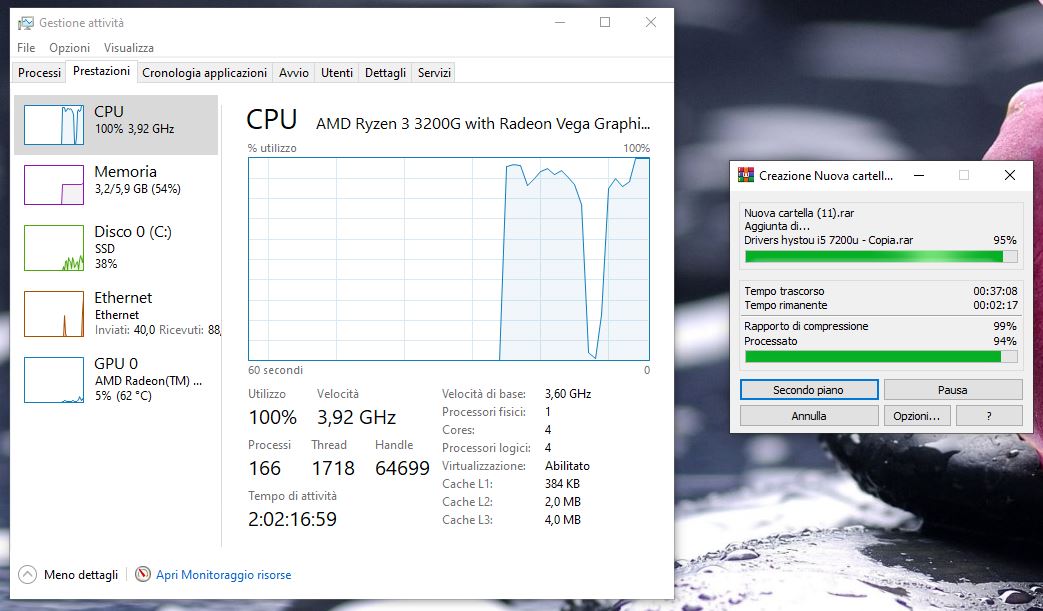Viewport: 1043px width, 611px height.
Task: Click the 60 secondi graph axis label
Action: pos(275,370)
